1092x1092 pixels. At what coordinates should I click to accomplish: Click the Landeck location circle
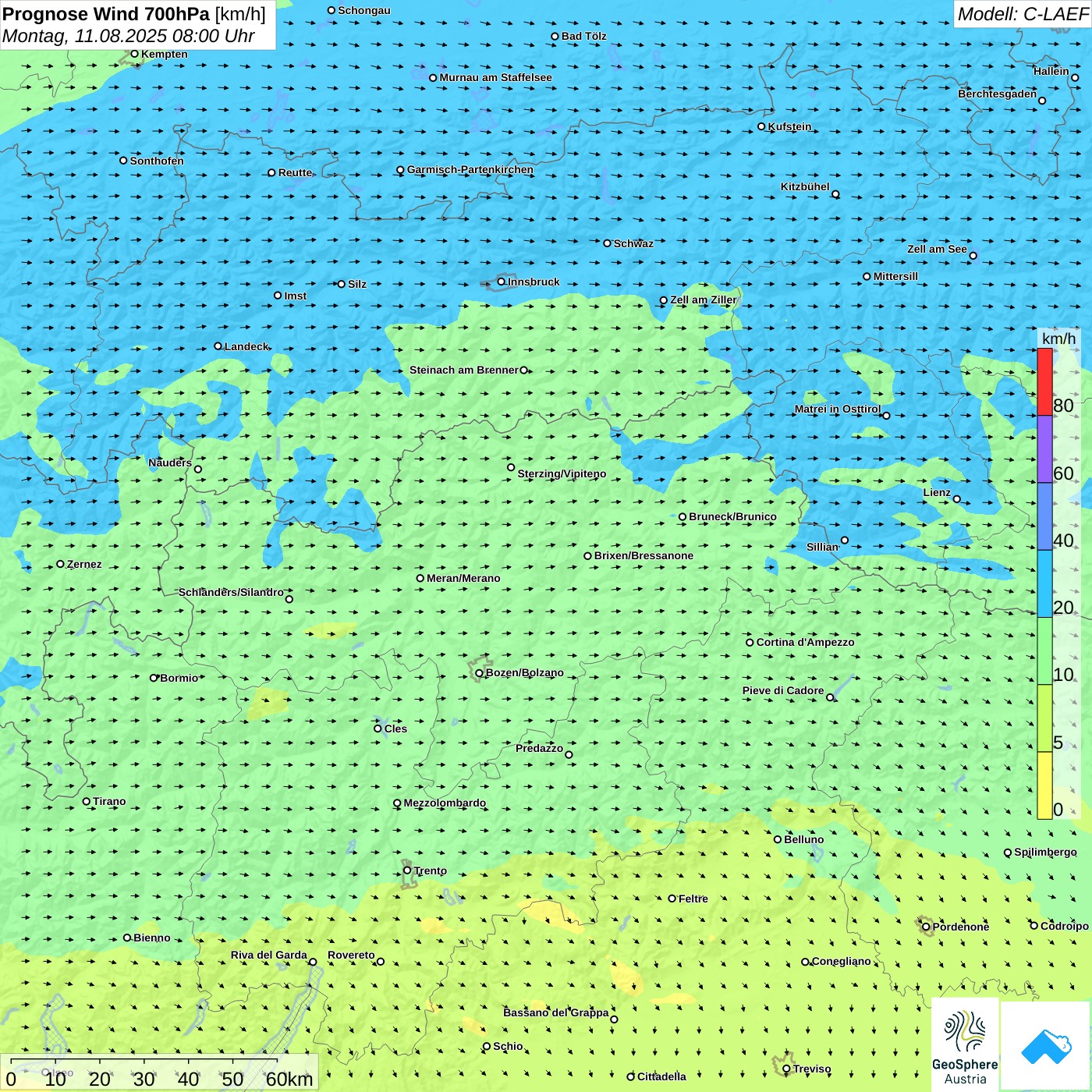point(218,346)
